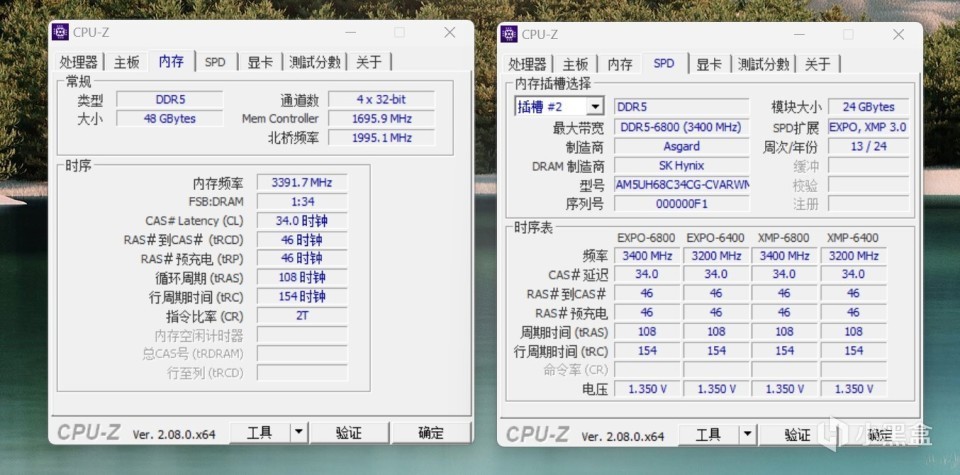Minimize the right CPU-Z window

[x=799, y=34]
